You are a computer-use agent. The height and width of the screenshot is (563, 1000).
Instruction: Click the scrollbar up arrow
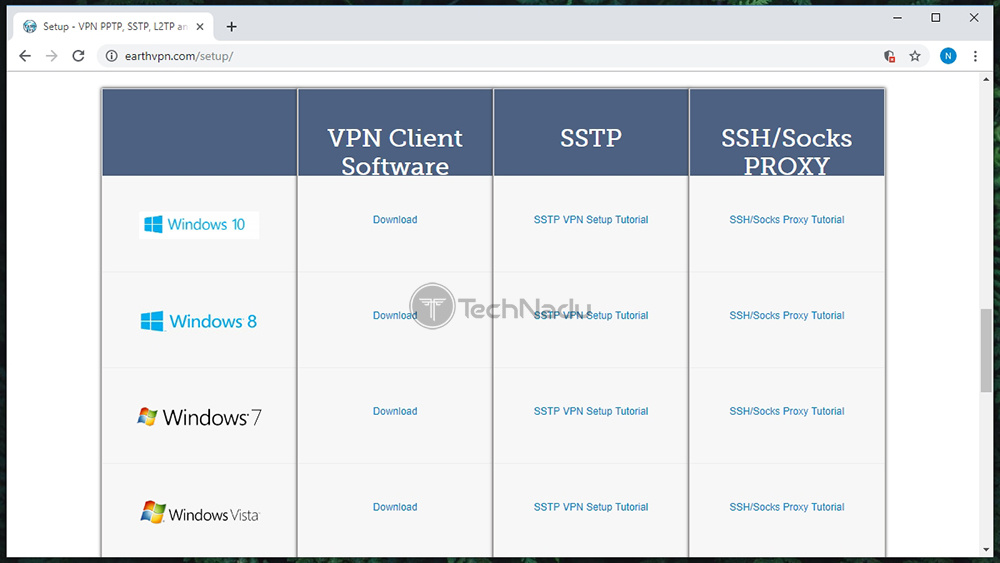986,80
